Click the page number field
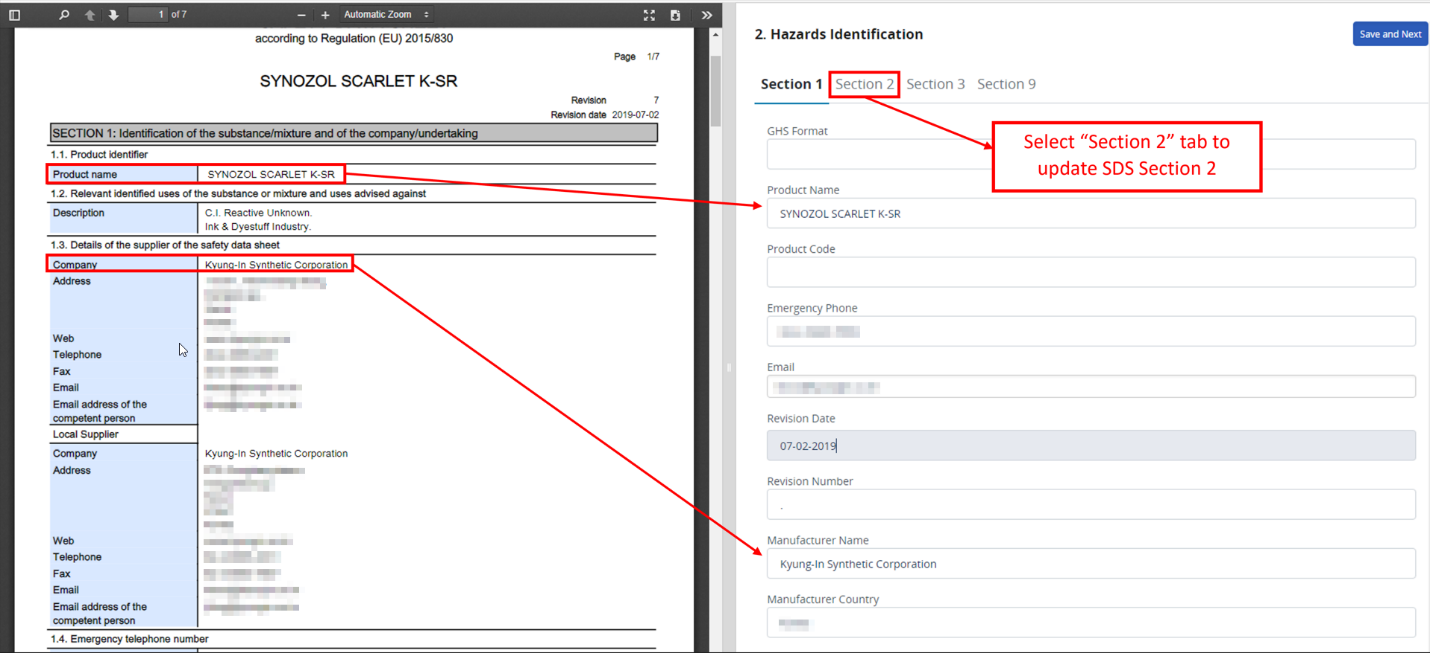1430x653 pixels. coord(148,15)
